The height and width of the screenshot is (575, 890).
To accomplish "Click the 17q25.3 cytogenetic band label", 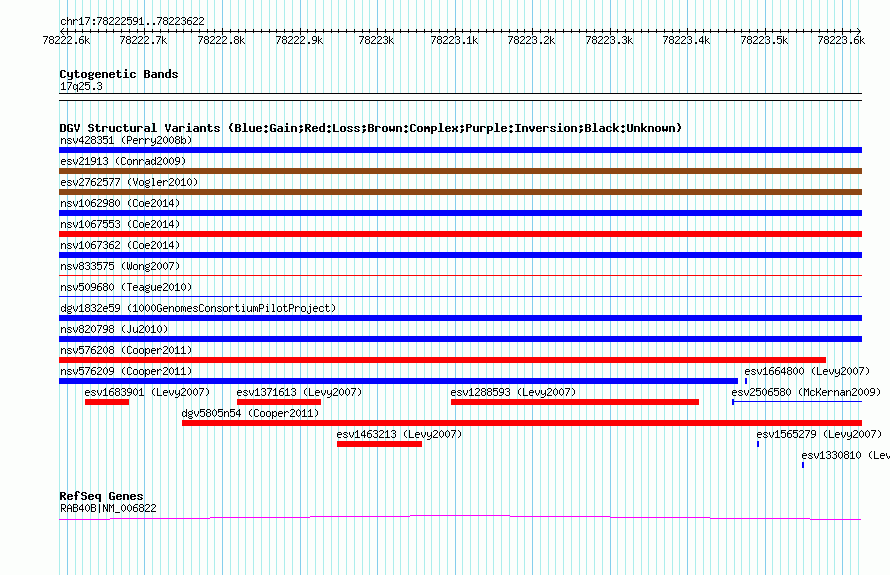I will (81, 86).
